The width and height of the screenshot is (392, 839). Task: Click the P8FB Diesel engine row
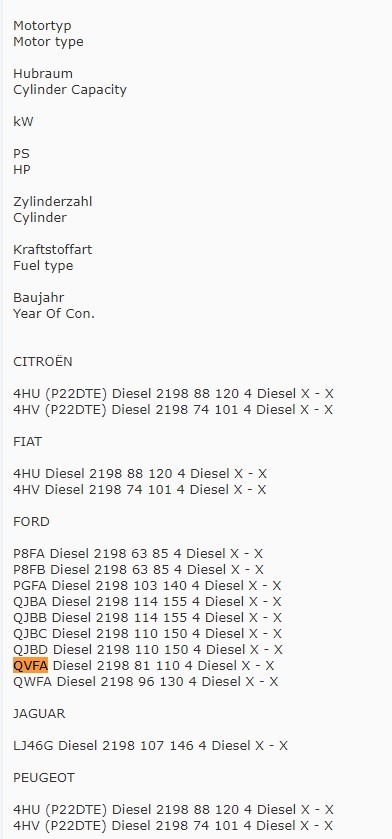click(x=139, y=570)
